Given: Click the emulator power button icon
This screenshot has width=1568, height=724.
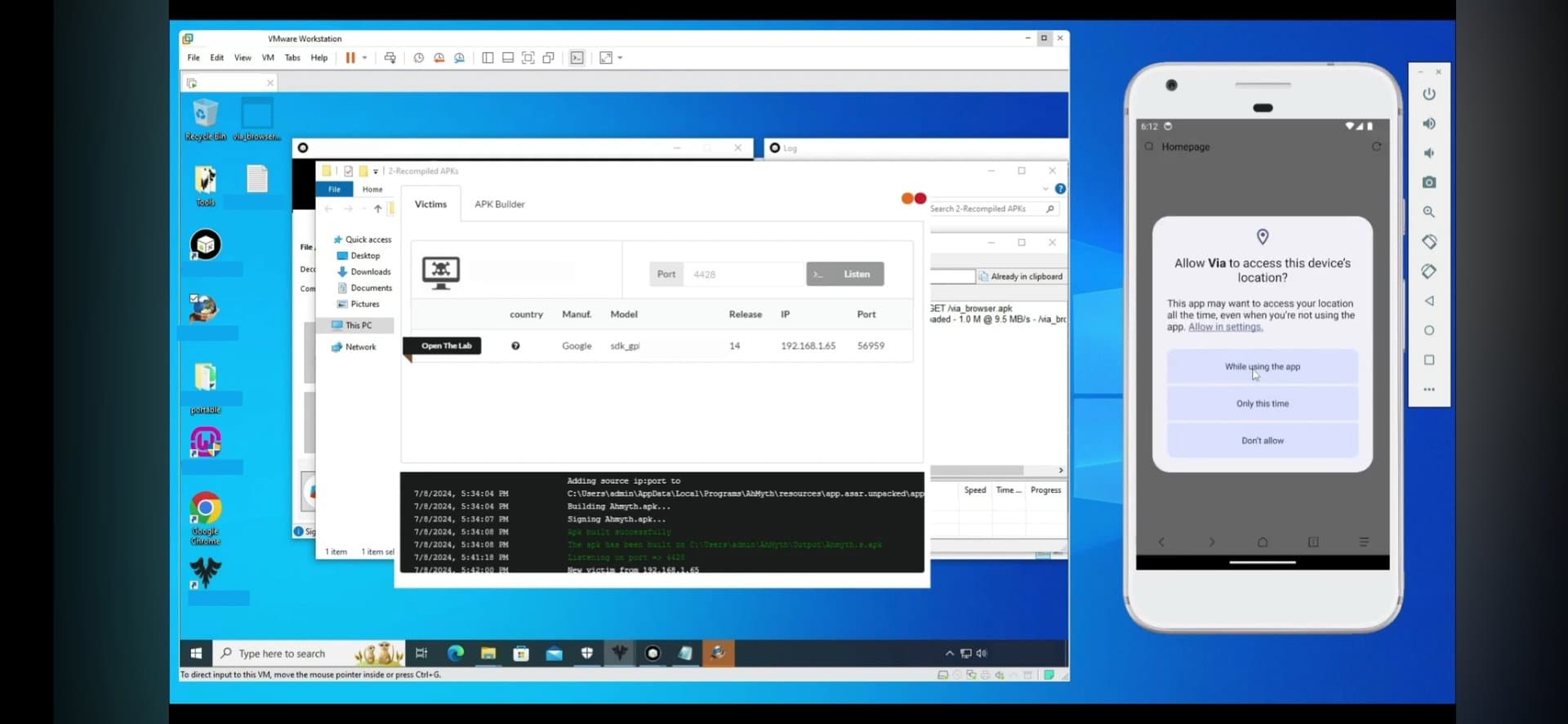Looking at the screenshot, I should (x=1429, y=94).
